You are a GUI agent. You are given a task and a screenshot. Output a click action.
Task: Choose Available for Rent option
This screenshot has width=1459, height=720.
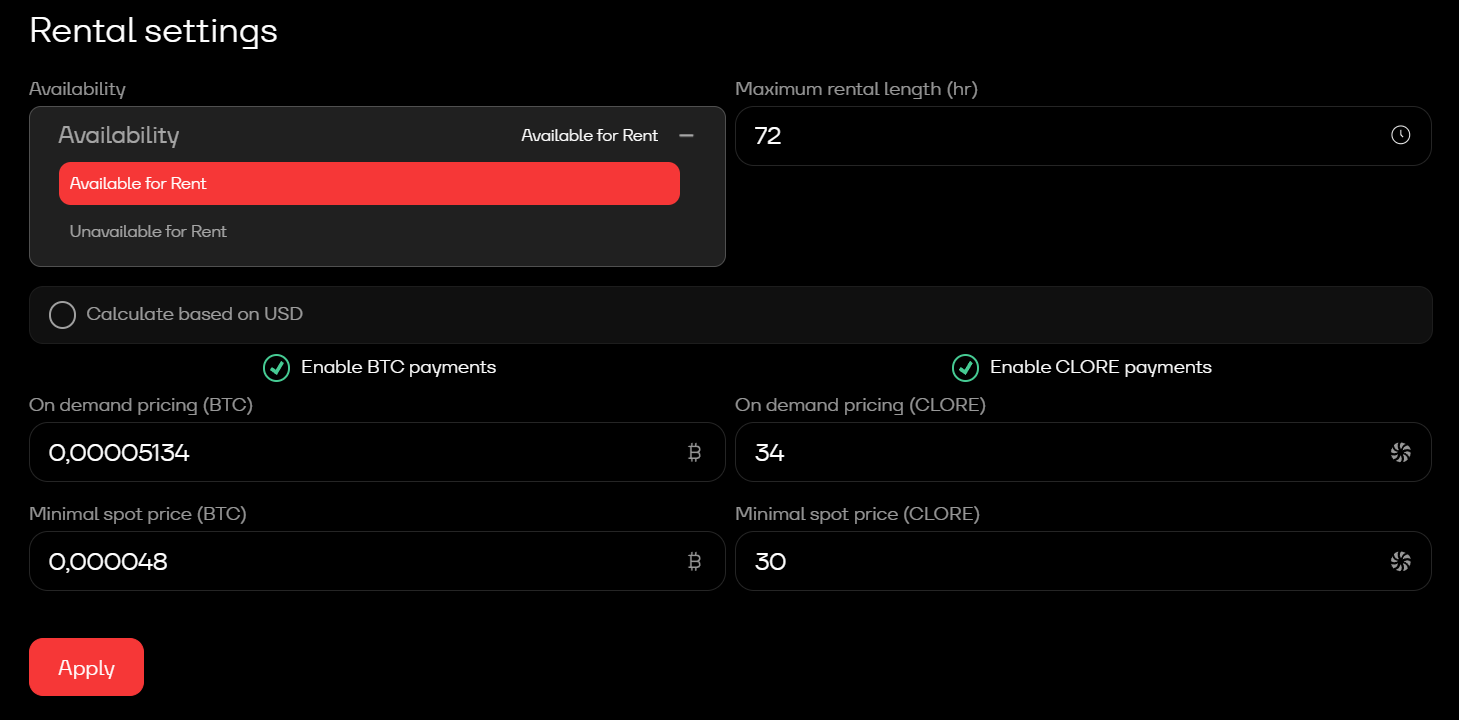pyautogui.click(x=369, y=184)
